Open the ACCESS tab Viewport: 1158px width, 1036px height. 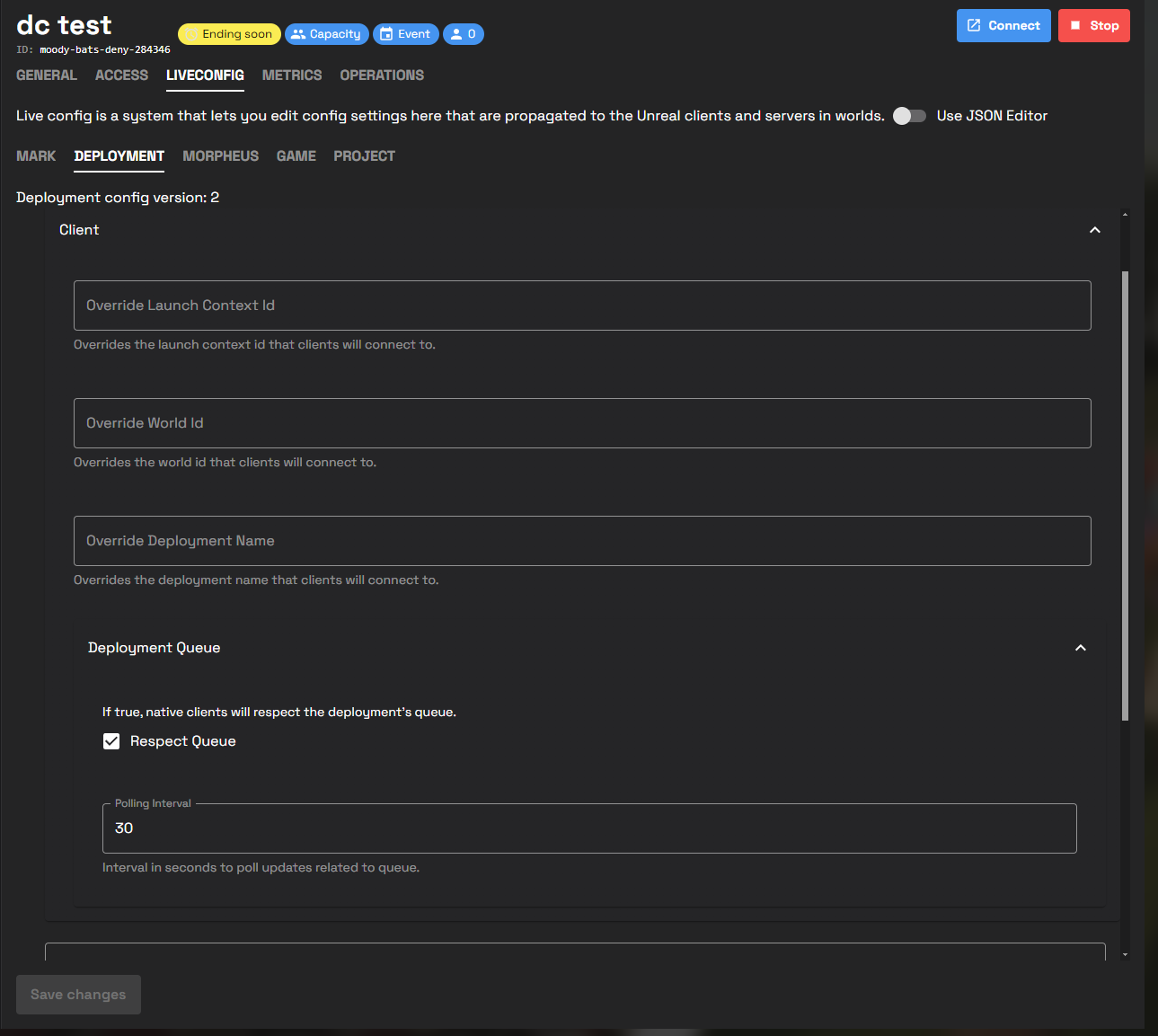pos(121,75)
